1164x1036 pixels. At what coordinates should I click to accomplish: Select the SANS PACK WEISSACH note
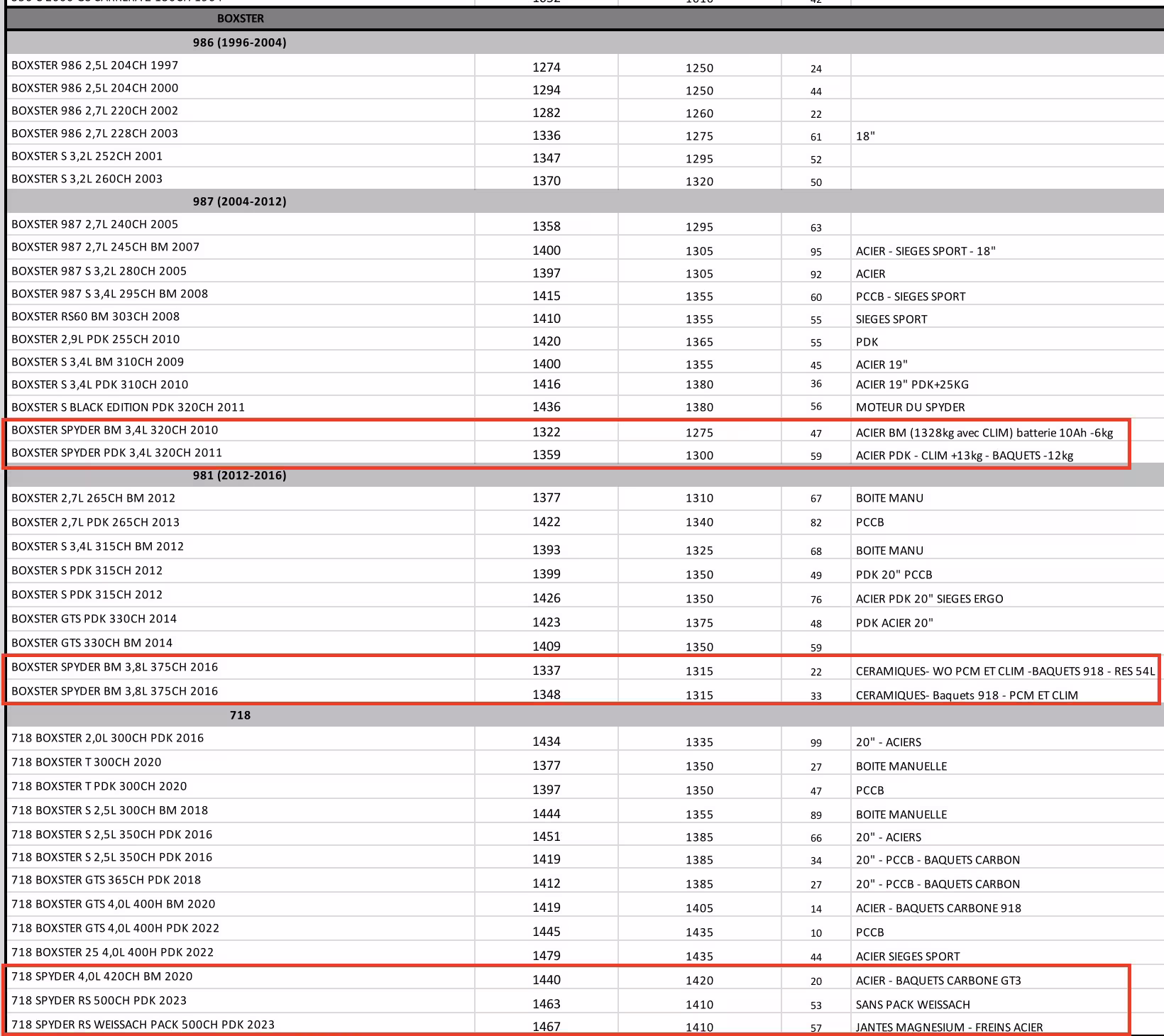coord(913,1005)
